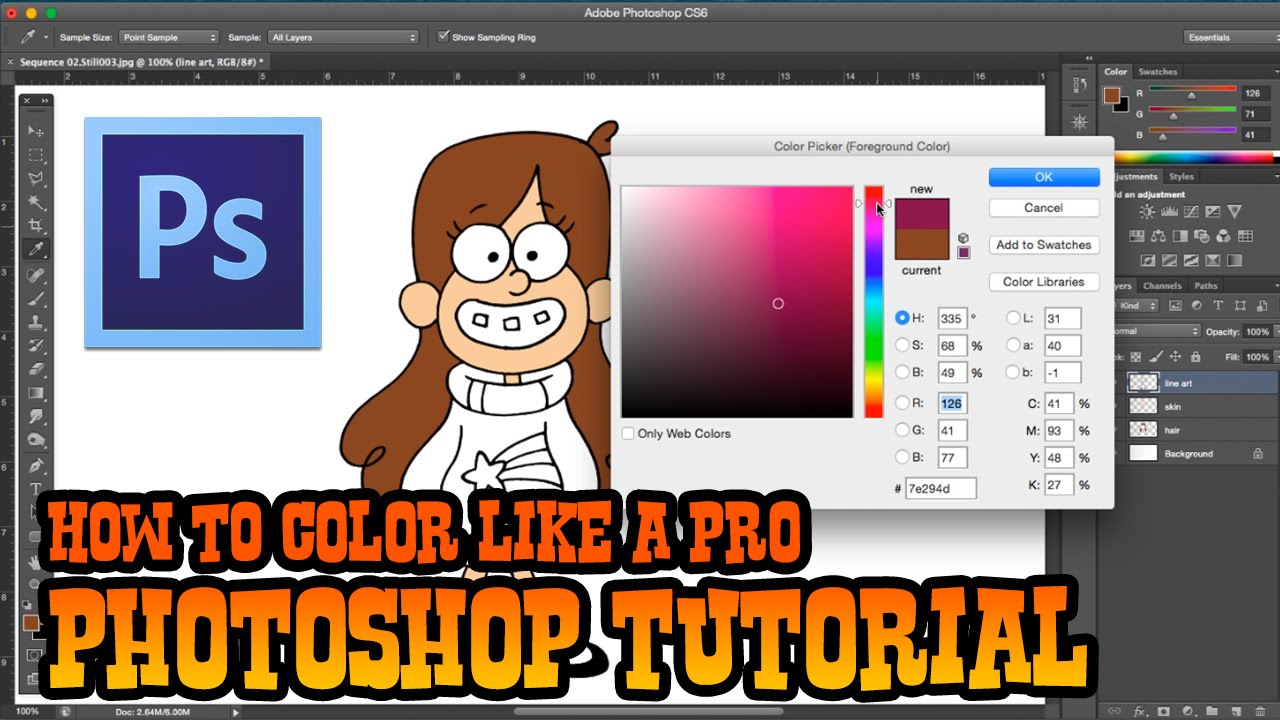Select the L lightness radio button

tap(1013, 318)
